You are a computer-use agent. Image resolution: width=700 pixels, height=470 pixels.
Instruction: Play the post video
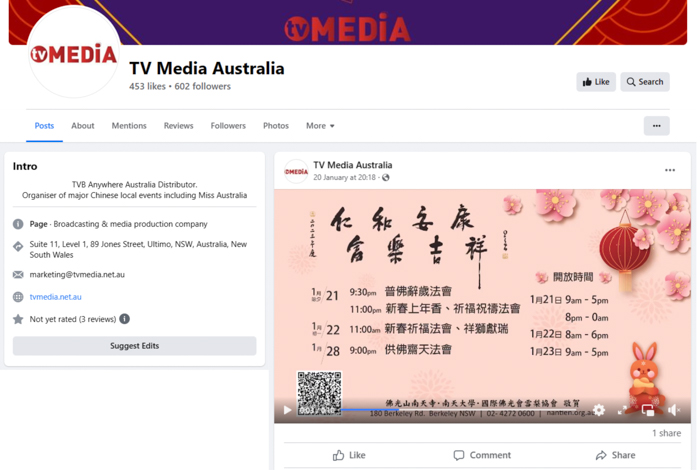tap(288, 410)
